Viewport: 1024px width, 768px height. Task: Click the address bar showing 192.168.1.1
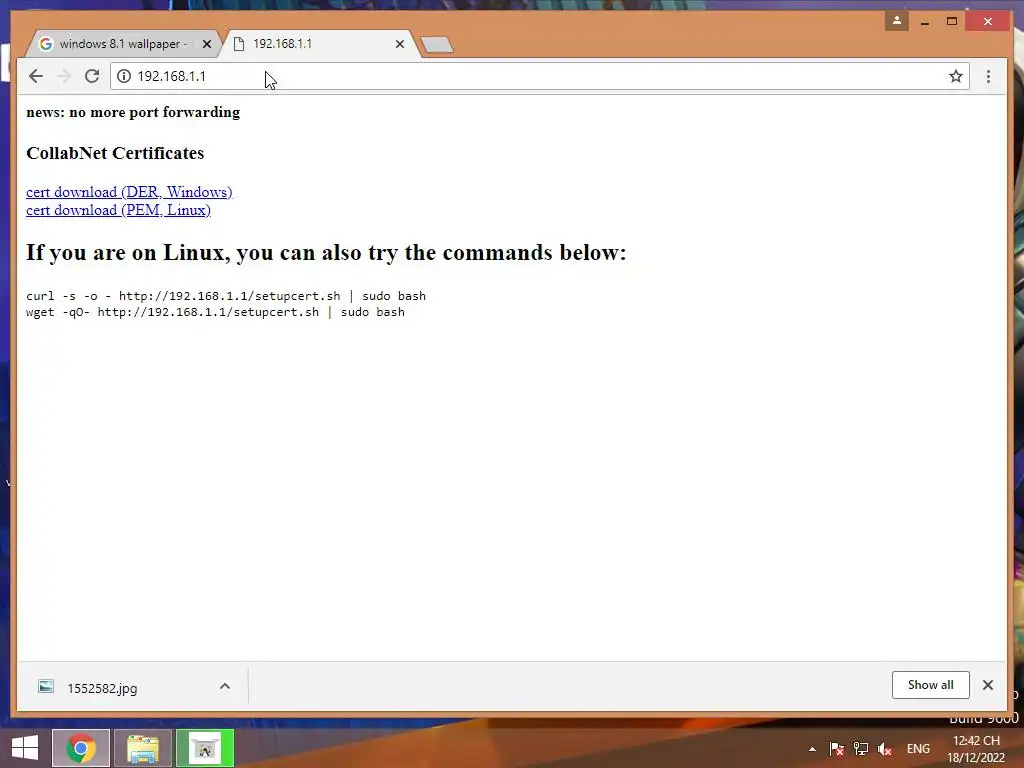point(539,76)
